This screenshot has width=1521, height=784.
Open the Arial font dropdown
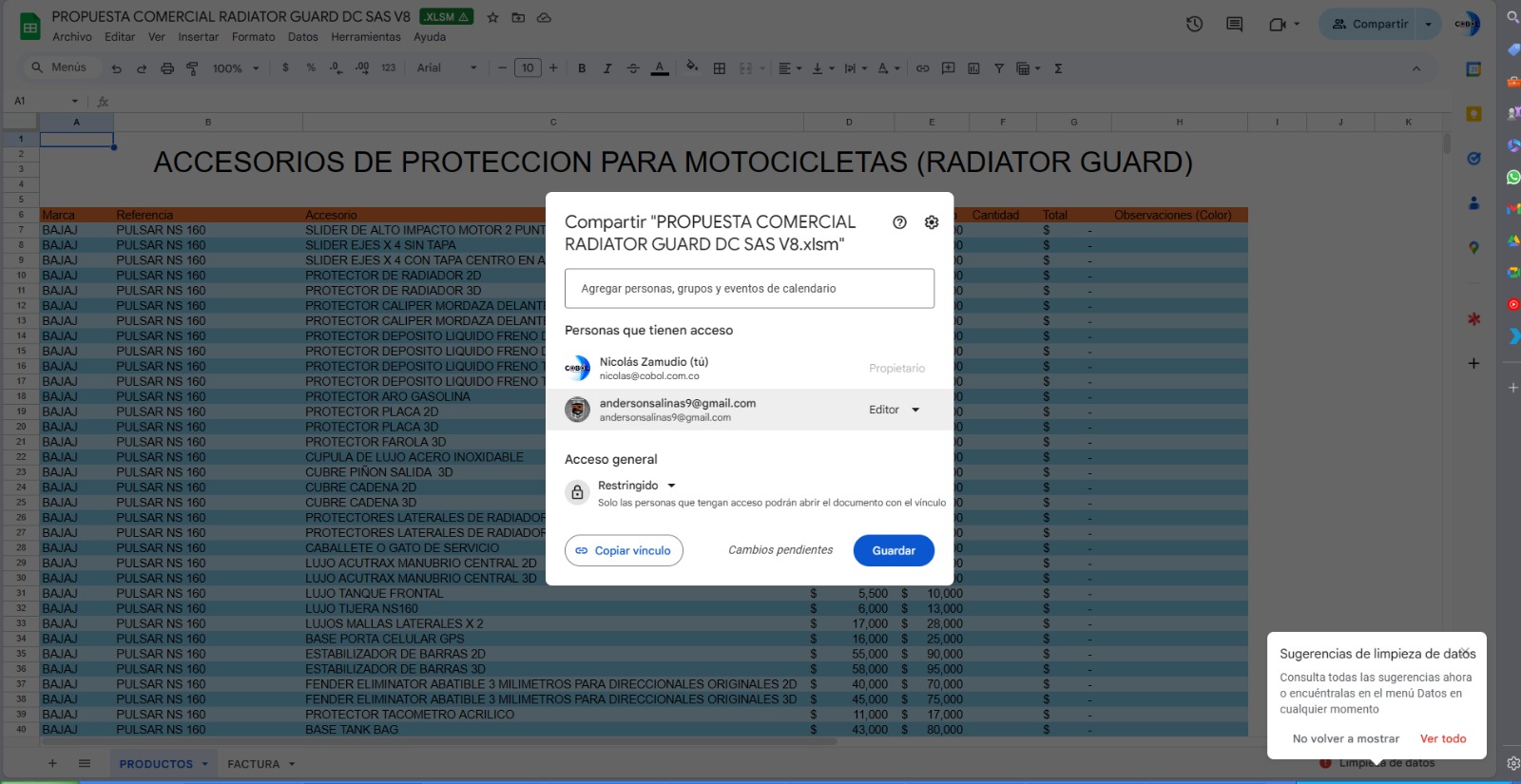tap(447, 68)
